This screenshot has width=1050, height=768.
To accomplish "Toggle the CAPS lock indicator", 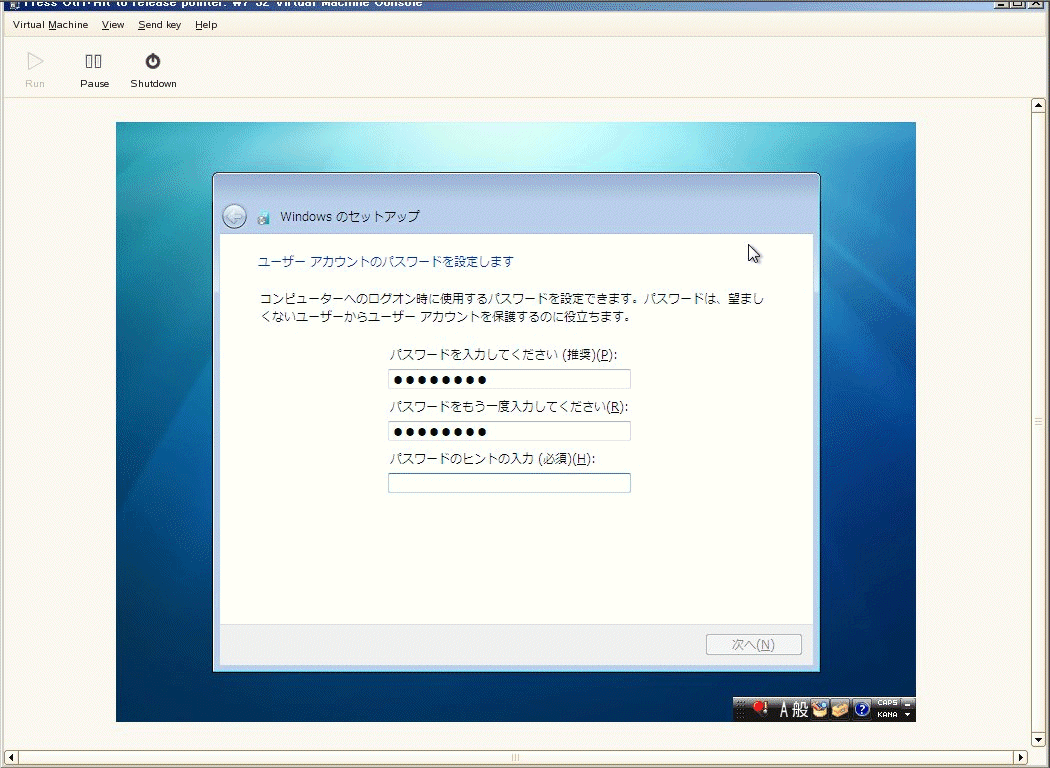I will click(x=887, y=703).
